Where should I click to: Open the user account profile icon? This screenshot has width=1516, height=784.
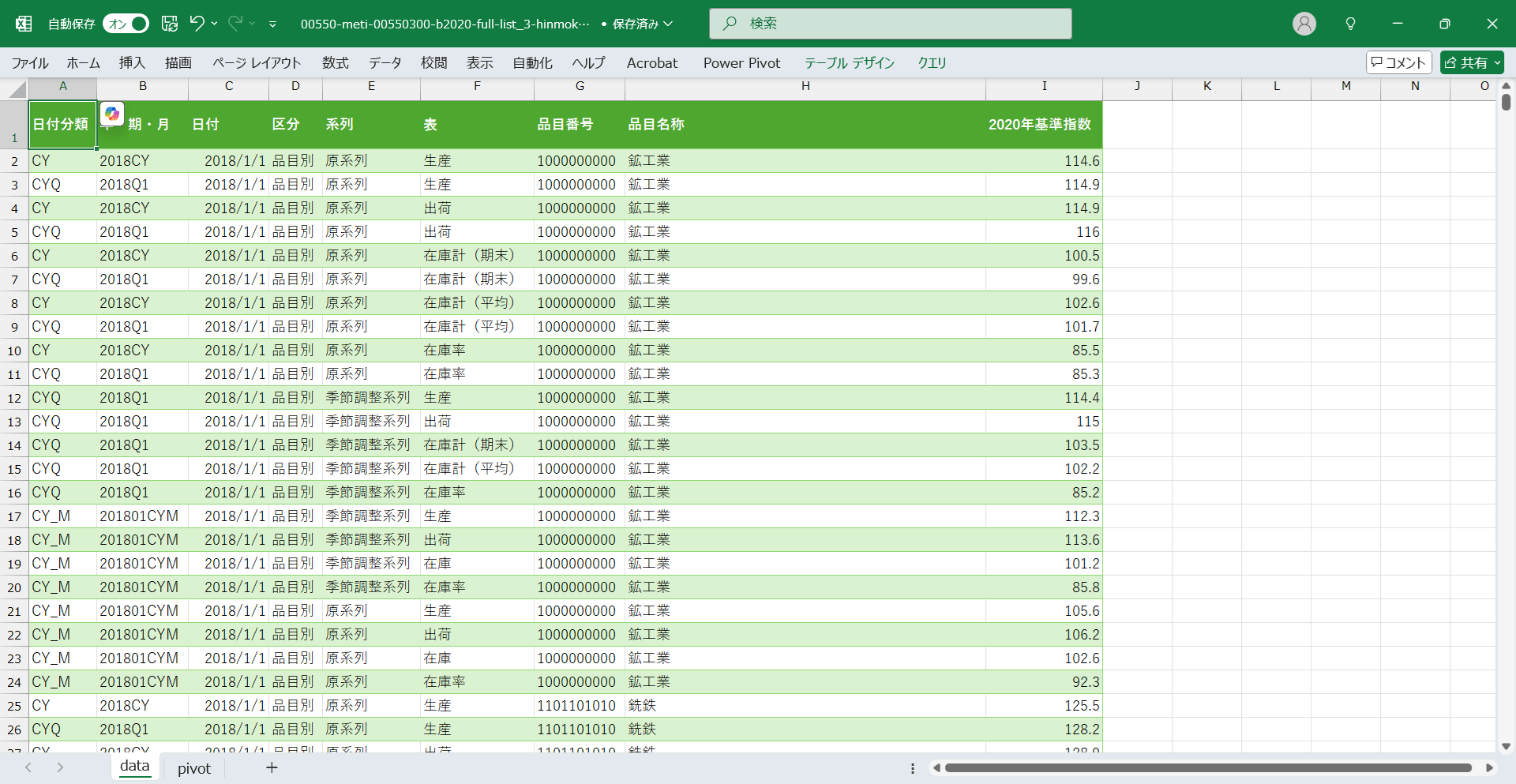(1304, 24)
